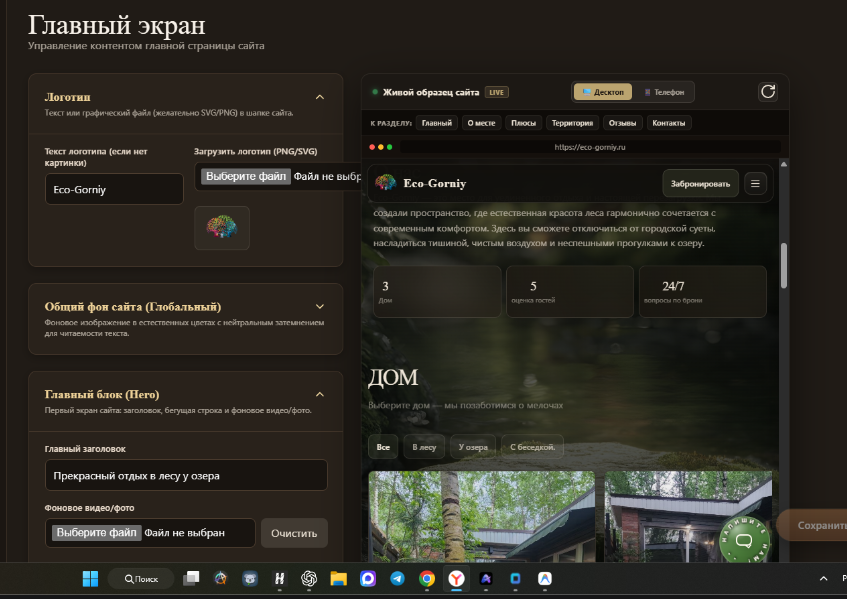Click the preview pane vertical scrollbar thumb
This screenshot has width=847, height=599.
[784, 266]
